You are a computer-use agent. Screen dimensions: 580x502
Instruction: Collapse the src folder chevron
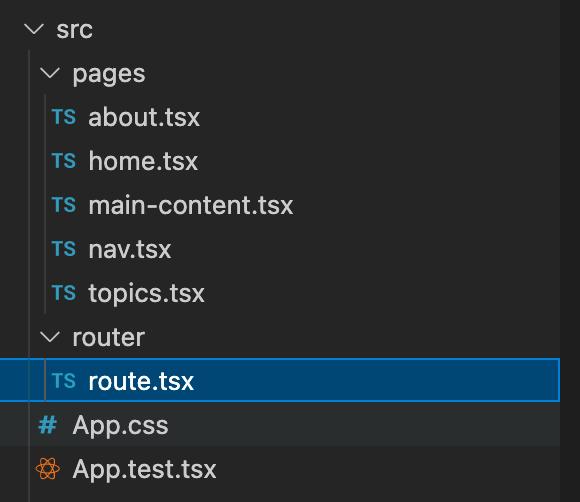pyautogui.click(x=34, y=29)
